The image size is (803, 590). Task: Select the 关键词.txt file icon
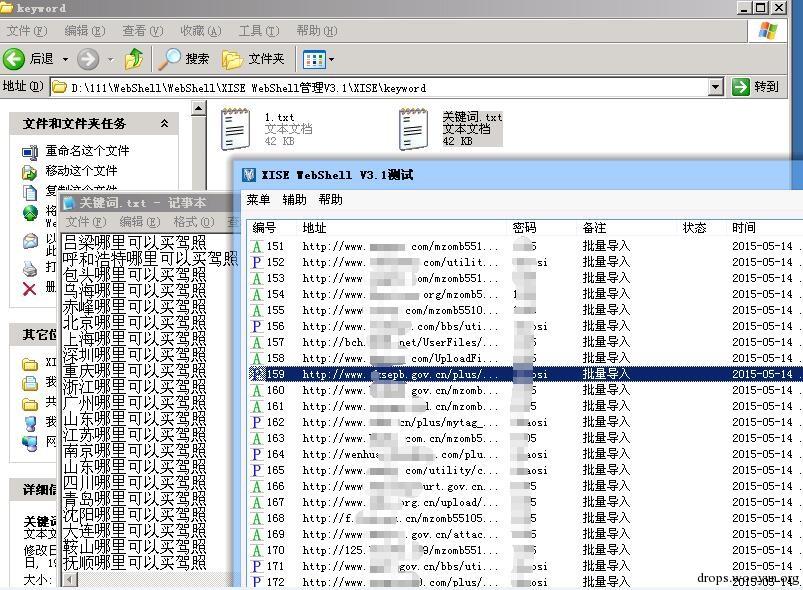(x=413, y=129)
